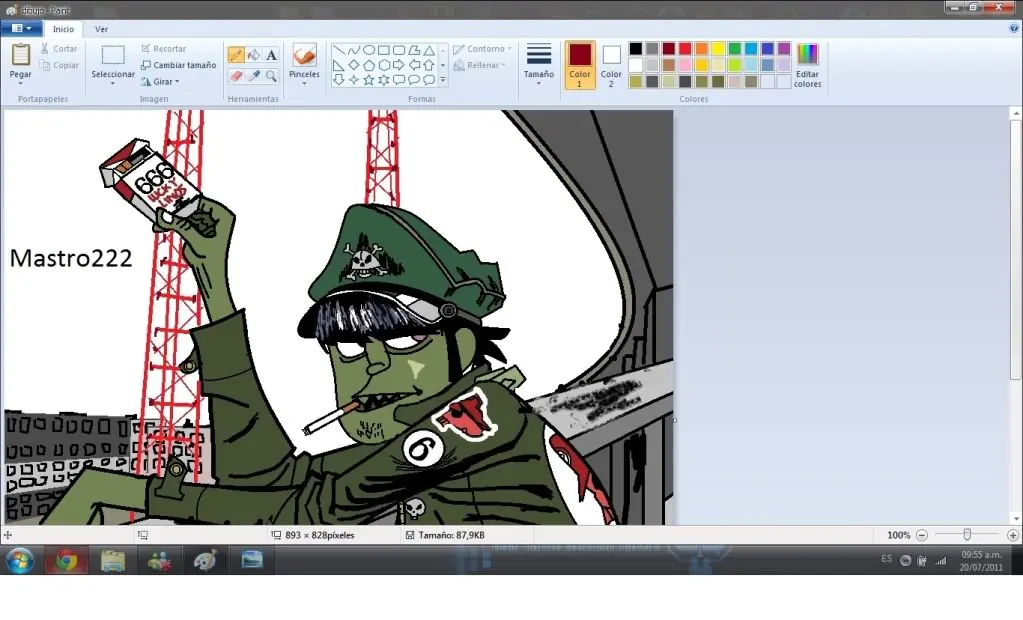This screenshot has height=620, width=1023.
Task: Click the Copiar button
Action: click(x=59, y=65)
